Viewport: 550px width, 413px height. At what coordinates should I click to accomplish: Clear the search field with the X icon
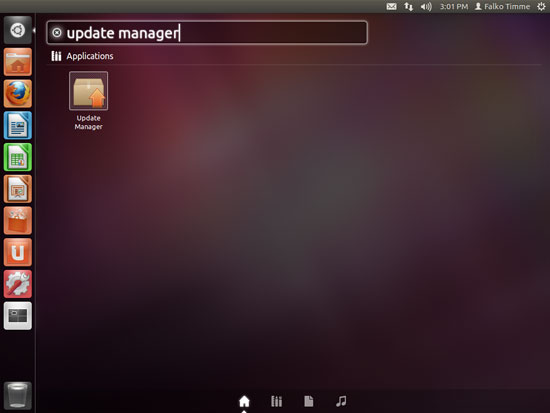point(57,33)
